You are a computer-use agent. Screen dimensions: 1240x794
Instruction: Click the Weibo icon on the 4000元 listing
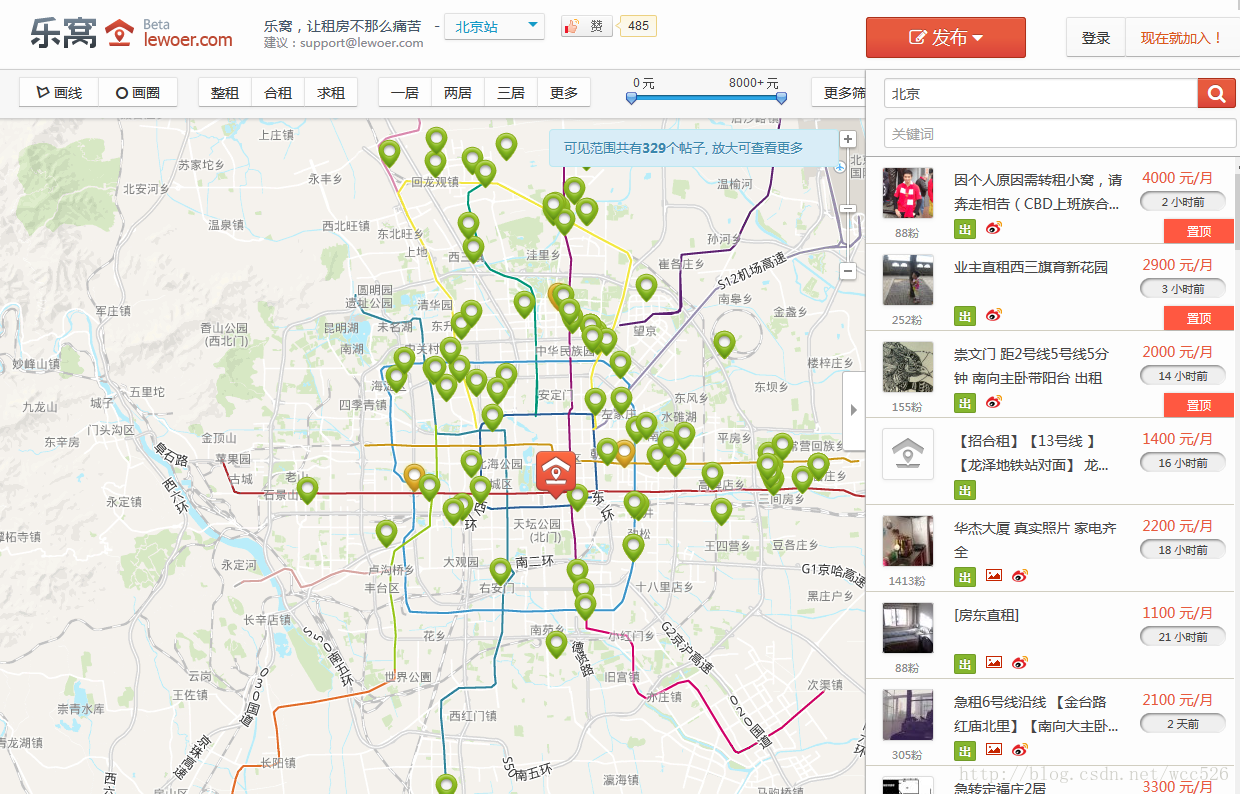[993, 228]
